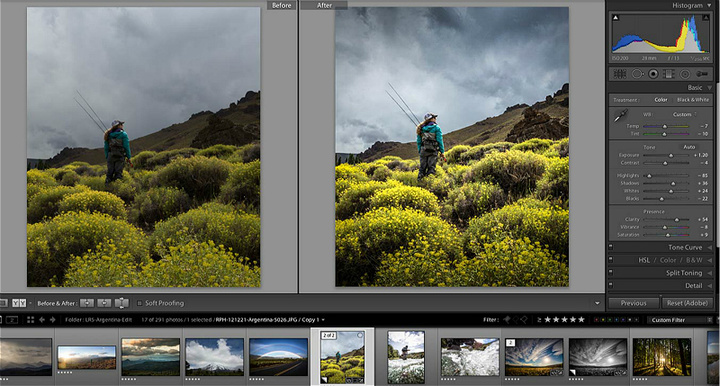Open the WB Custom preset dropdown
The width and height of the screenshot is (720, 386).
click(x=685, y=114)
